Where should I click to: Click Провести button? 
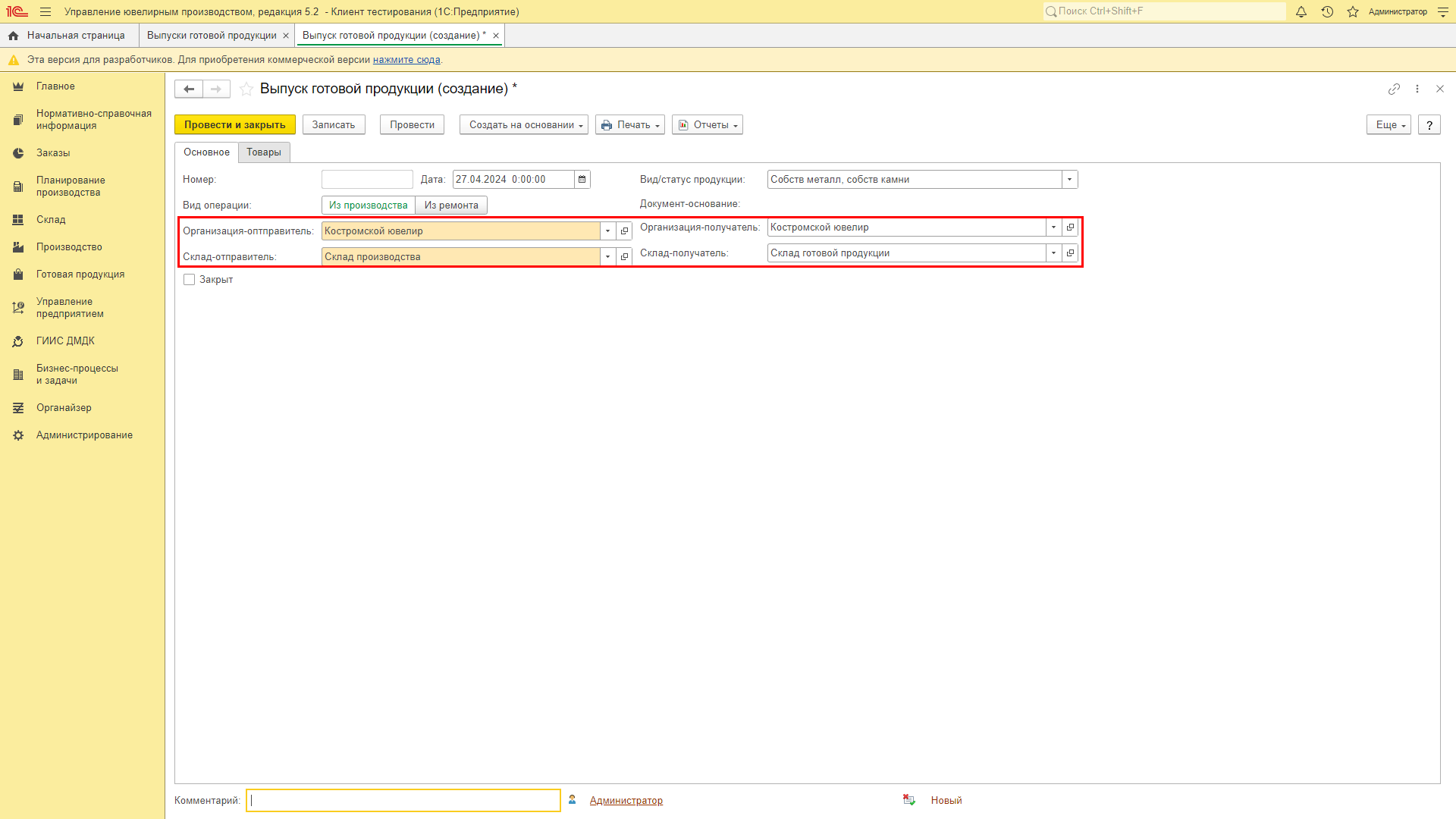(412, 125)
